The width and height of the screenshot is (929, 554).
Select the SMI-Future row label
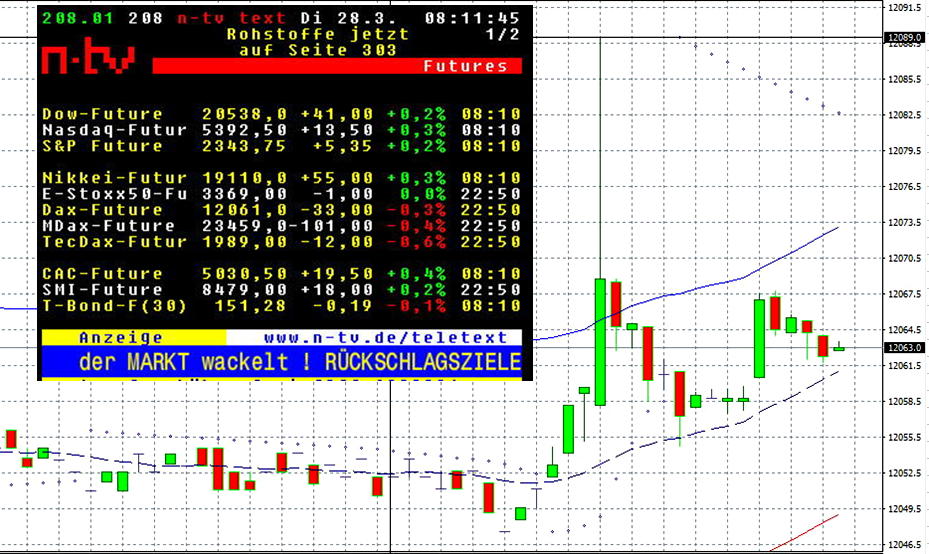point(102,290)
